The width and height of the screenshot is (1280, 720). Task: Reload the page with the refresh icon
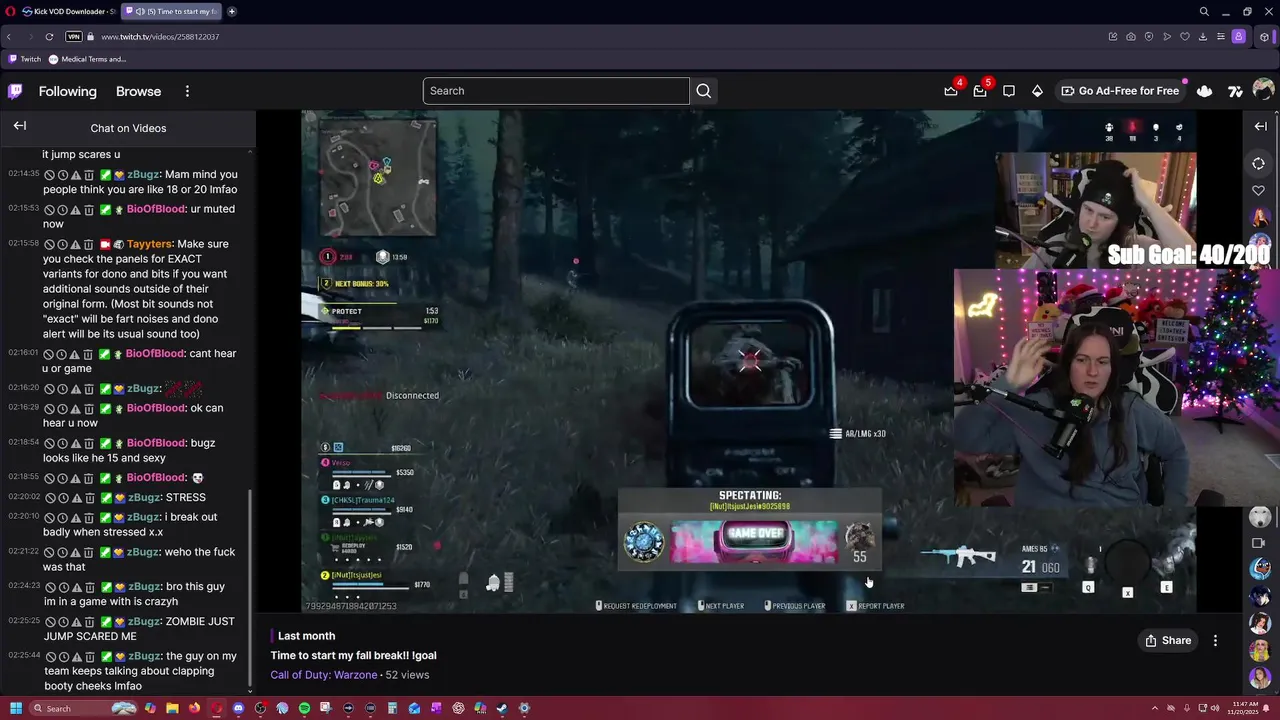[x=49, y=37]
